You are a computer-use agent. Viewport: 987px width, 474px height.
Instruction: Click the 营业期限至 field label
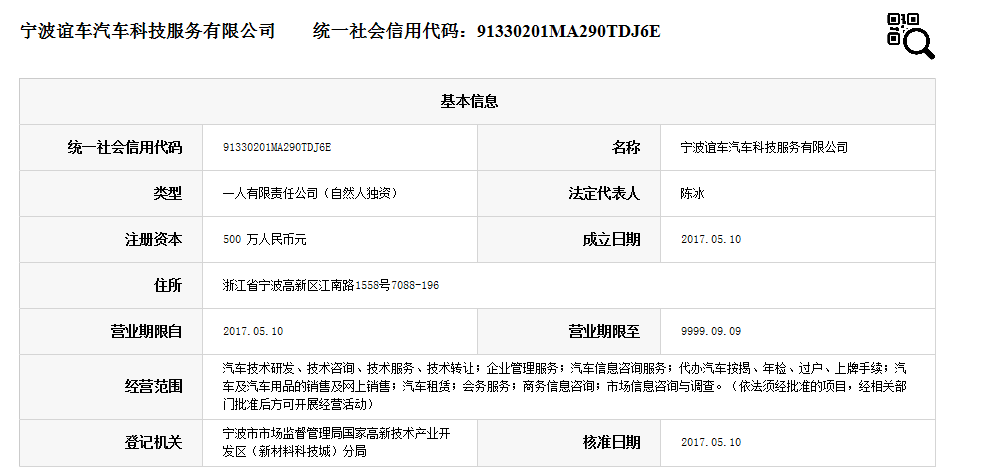coord(604,331)
